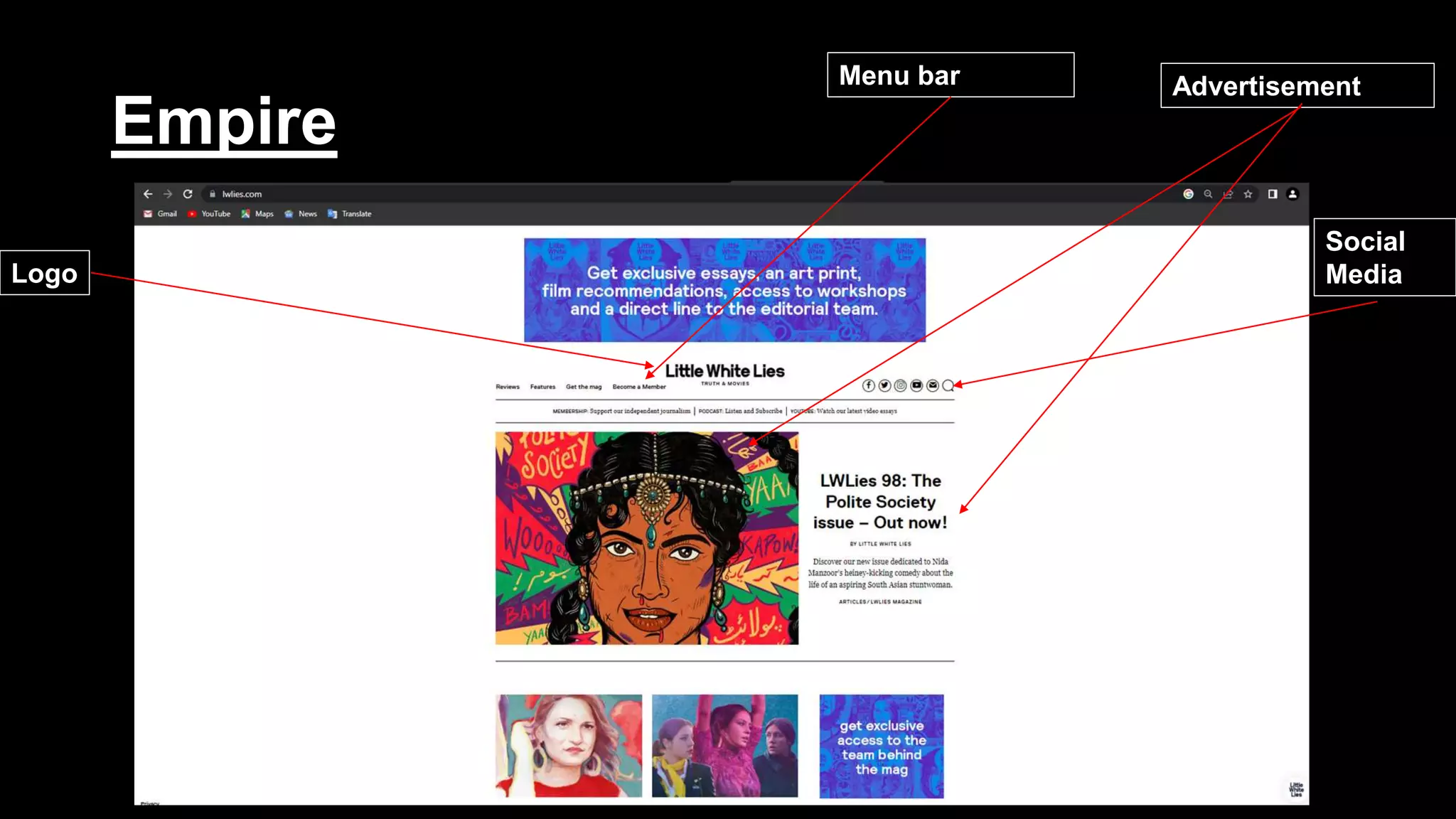Open the Facebook social icon
The height and width of the screenshot is (819, 1456).
[868, 385]
